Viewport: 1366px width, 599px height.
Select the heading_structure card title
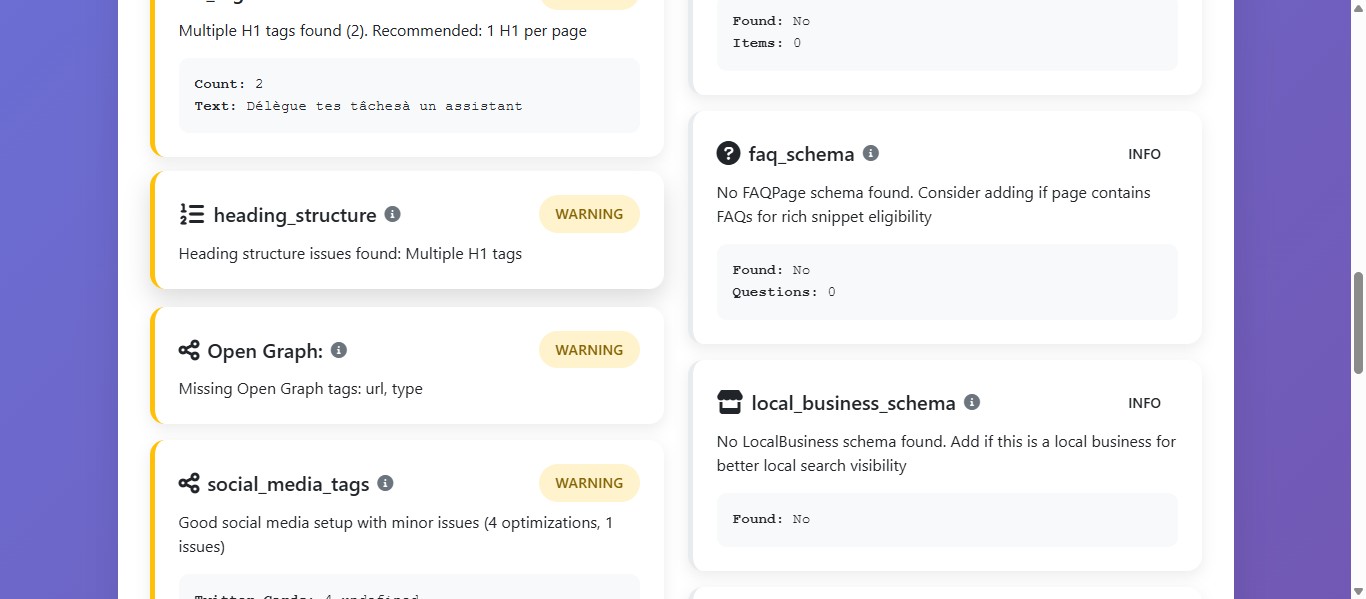[295, 214]
